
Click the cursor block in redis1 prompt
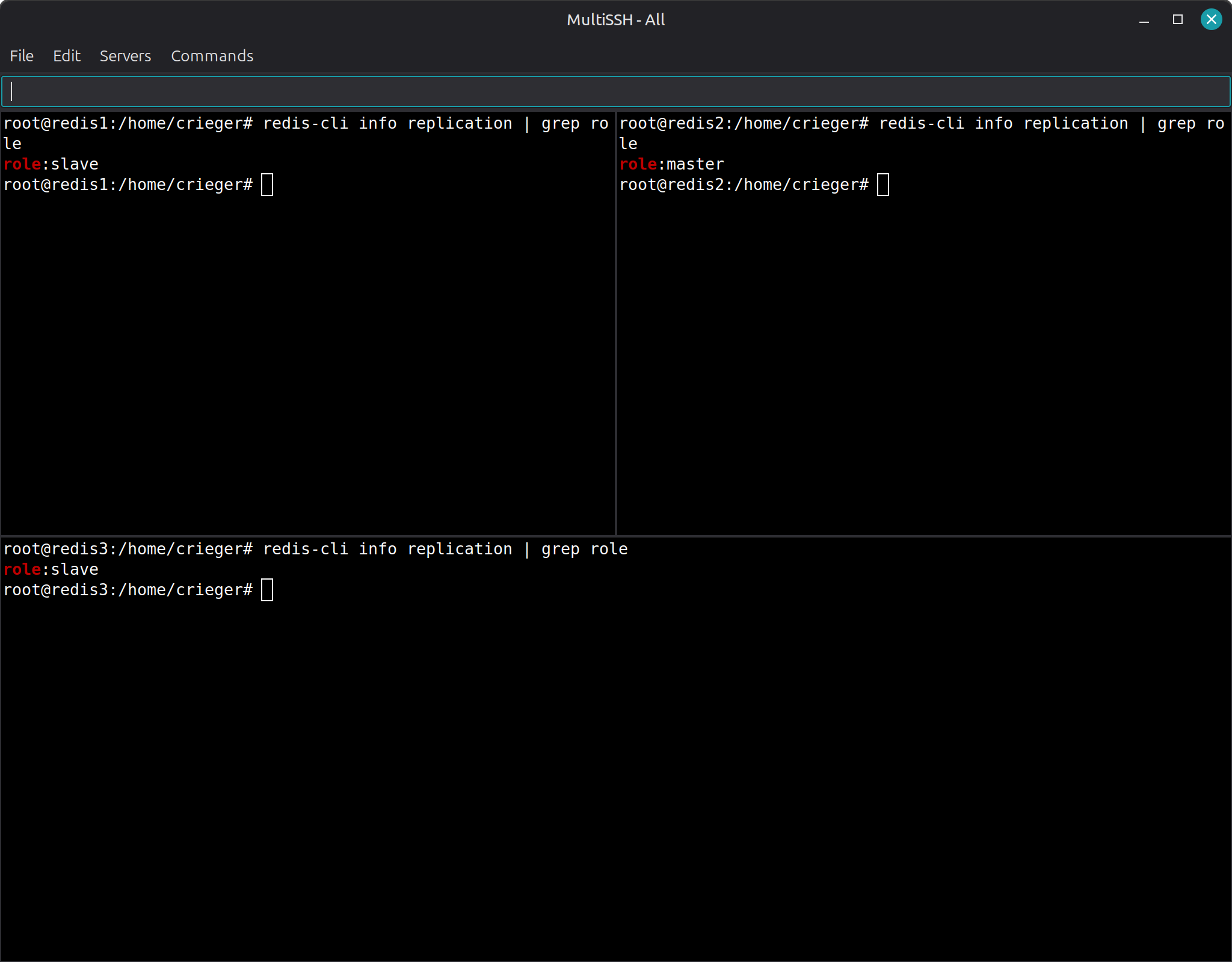click(x=267, y=185)
